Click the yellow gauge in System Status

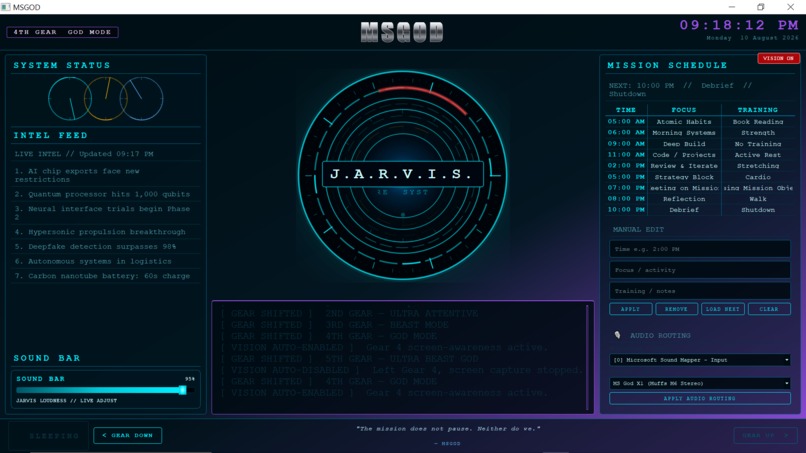[105, 99]
